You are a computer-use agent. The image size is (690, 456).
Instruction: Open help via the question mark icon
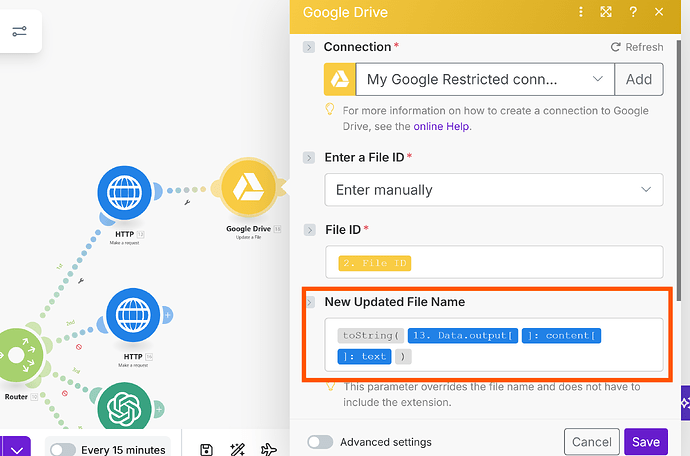pyautogui.click(x=633, y=12)
